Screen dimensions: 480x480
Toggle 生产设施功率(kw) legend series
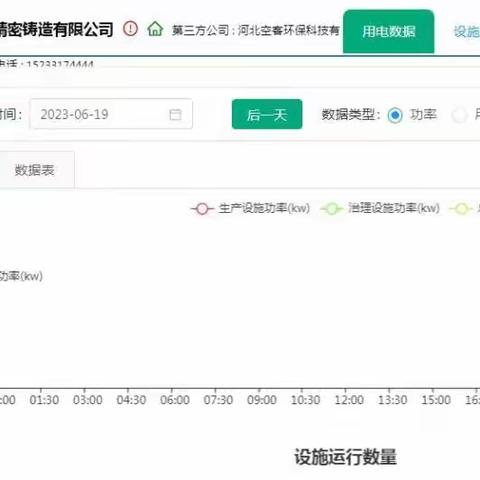click(x=250, y=209)
